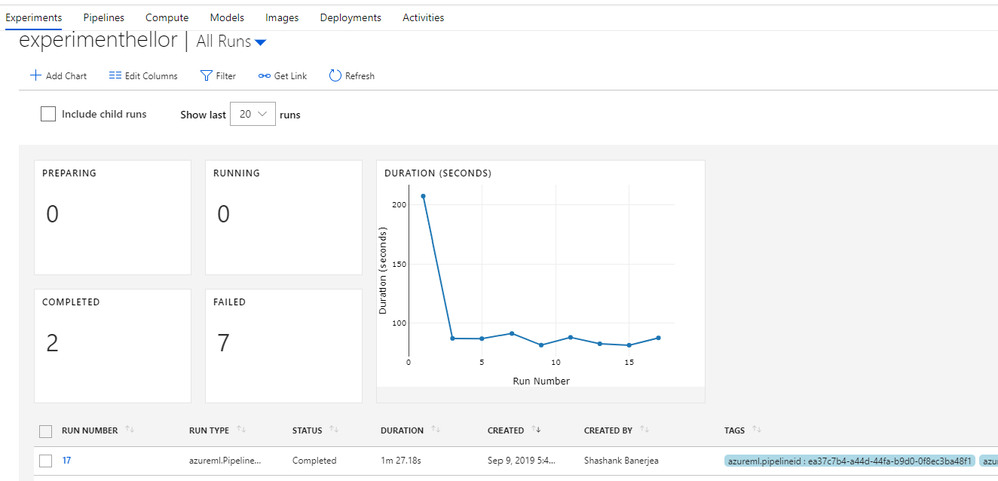Sort by Created column arrows
The height and width of the screenshot is (481, 998).
coord(536,430)
